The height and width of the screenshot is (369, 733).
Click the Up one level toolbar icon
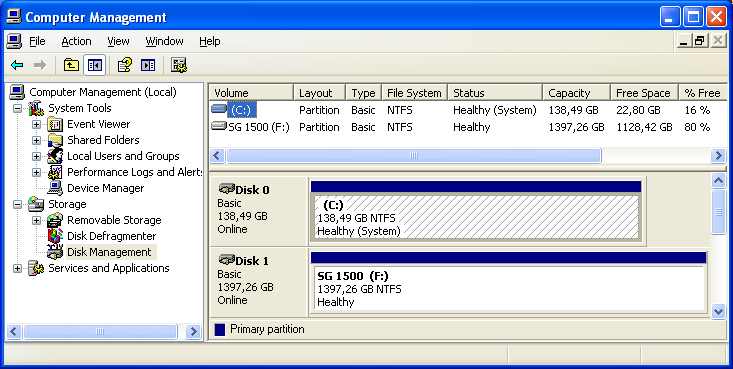[x=71, y=65]
